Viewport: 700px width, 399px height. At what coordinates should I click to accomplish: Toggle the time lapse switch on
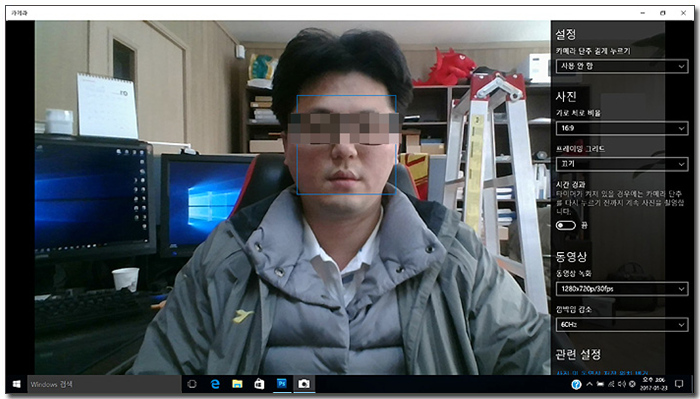[566, 225]
